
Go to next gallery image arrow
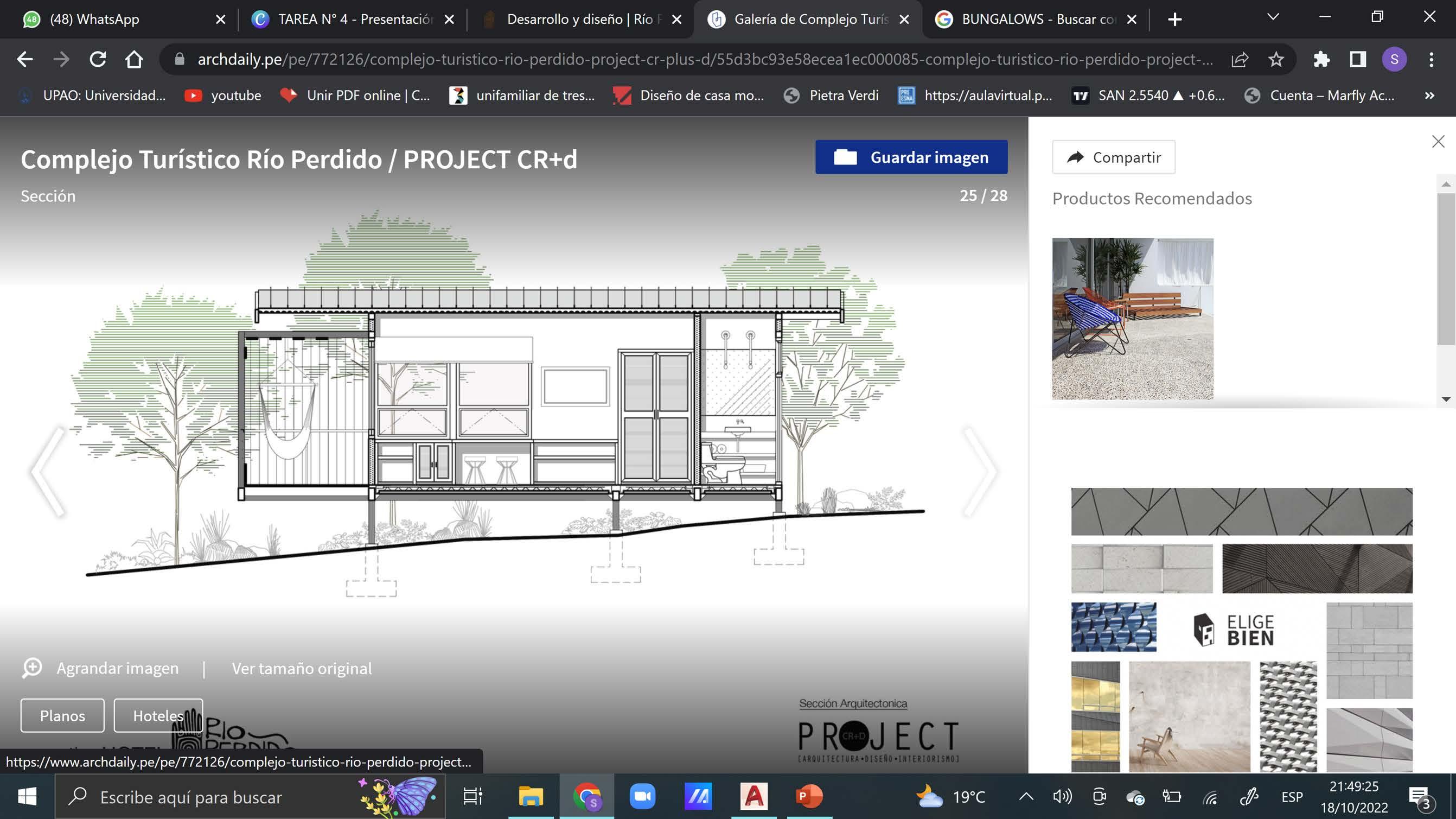pos(981,471)
